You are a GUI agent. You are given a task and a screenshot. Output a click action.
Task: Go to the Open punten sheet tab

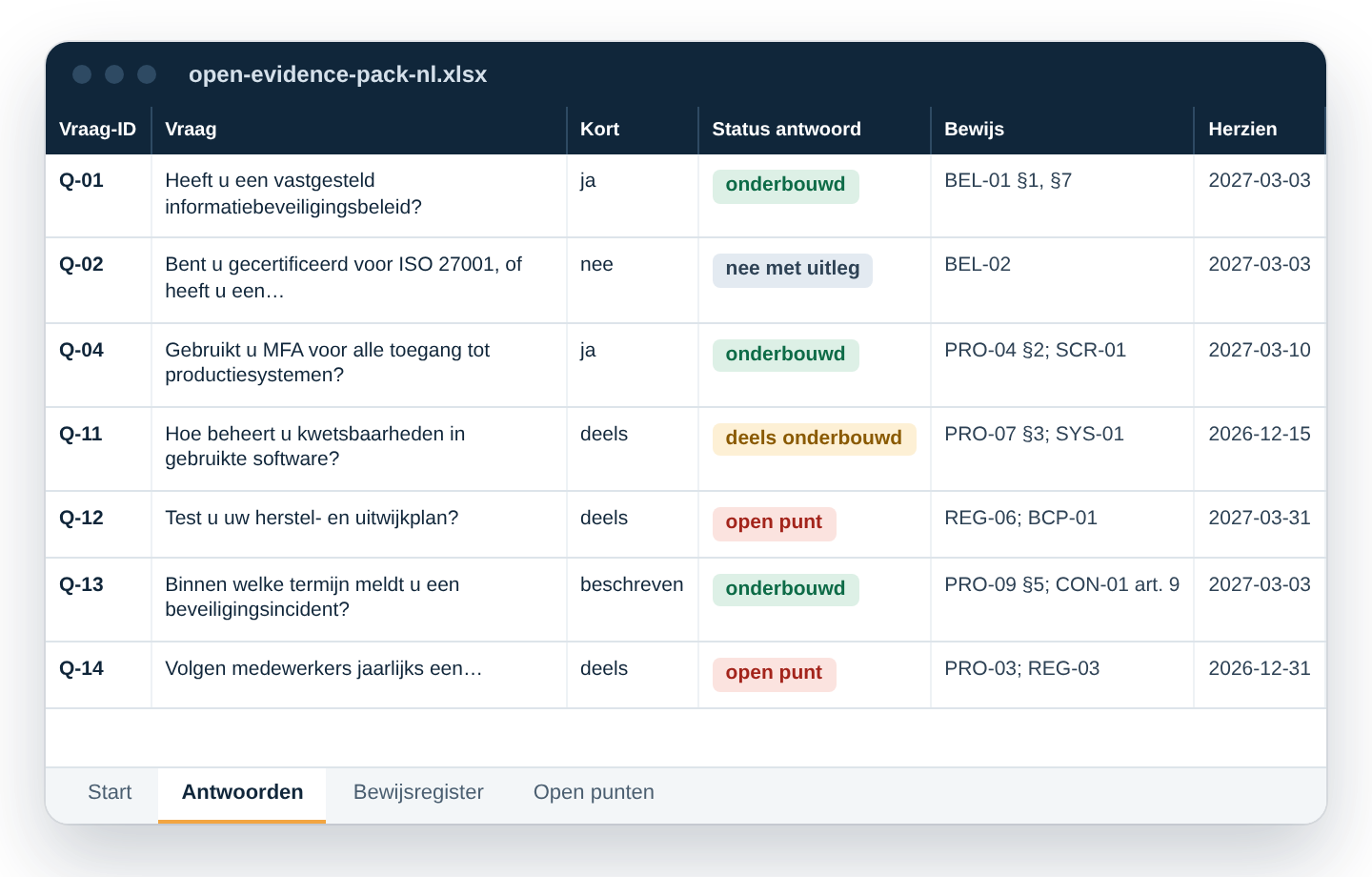[594, 793]
